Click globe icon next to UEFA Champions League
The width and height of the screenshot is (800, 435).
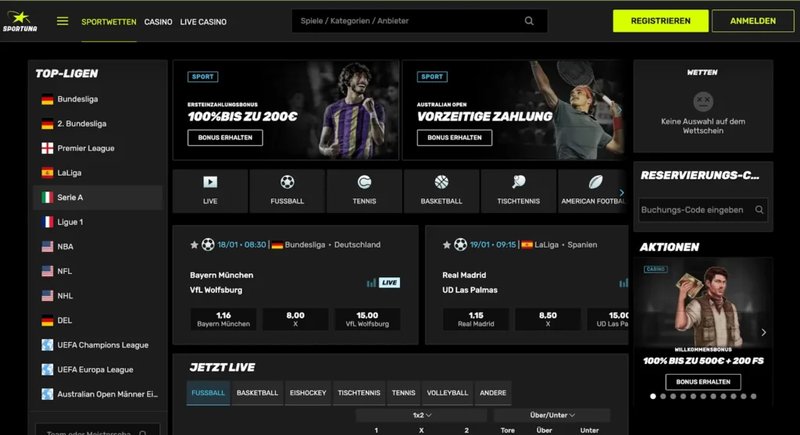(x=47, y=345)
